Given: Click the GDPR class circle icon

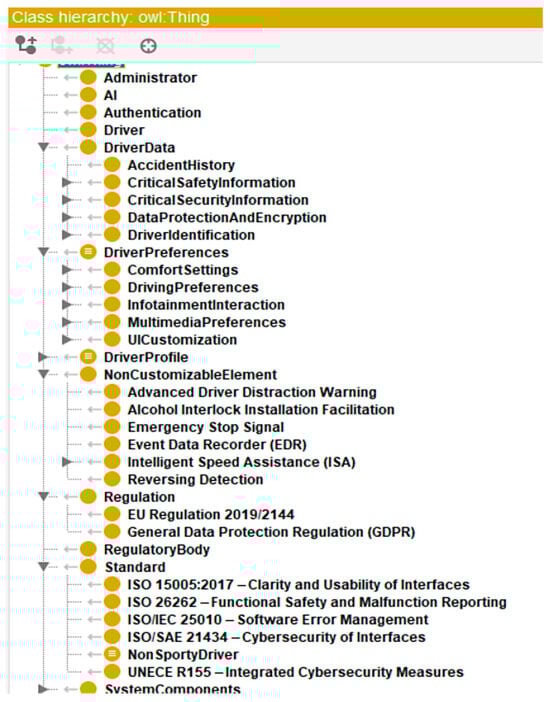Looking at the screenshot, I should click(112, 531).
